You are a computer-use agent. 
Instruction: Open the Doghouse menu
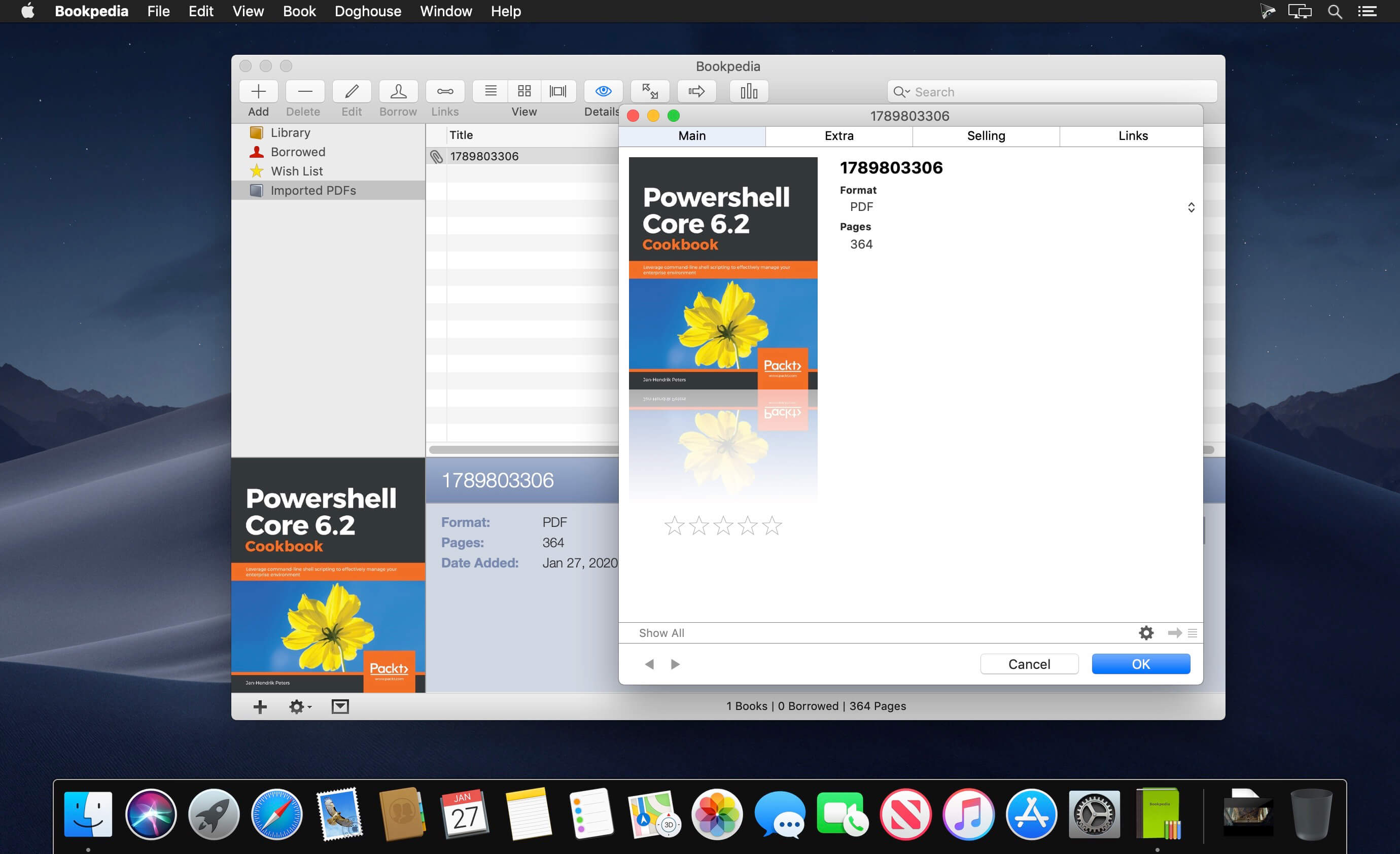(368, 11)
